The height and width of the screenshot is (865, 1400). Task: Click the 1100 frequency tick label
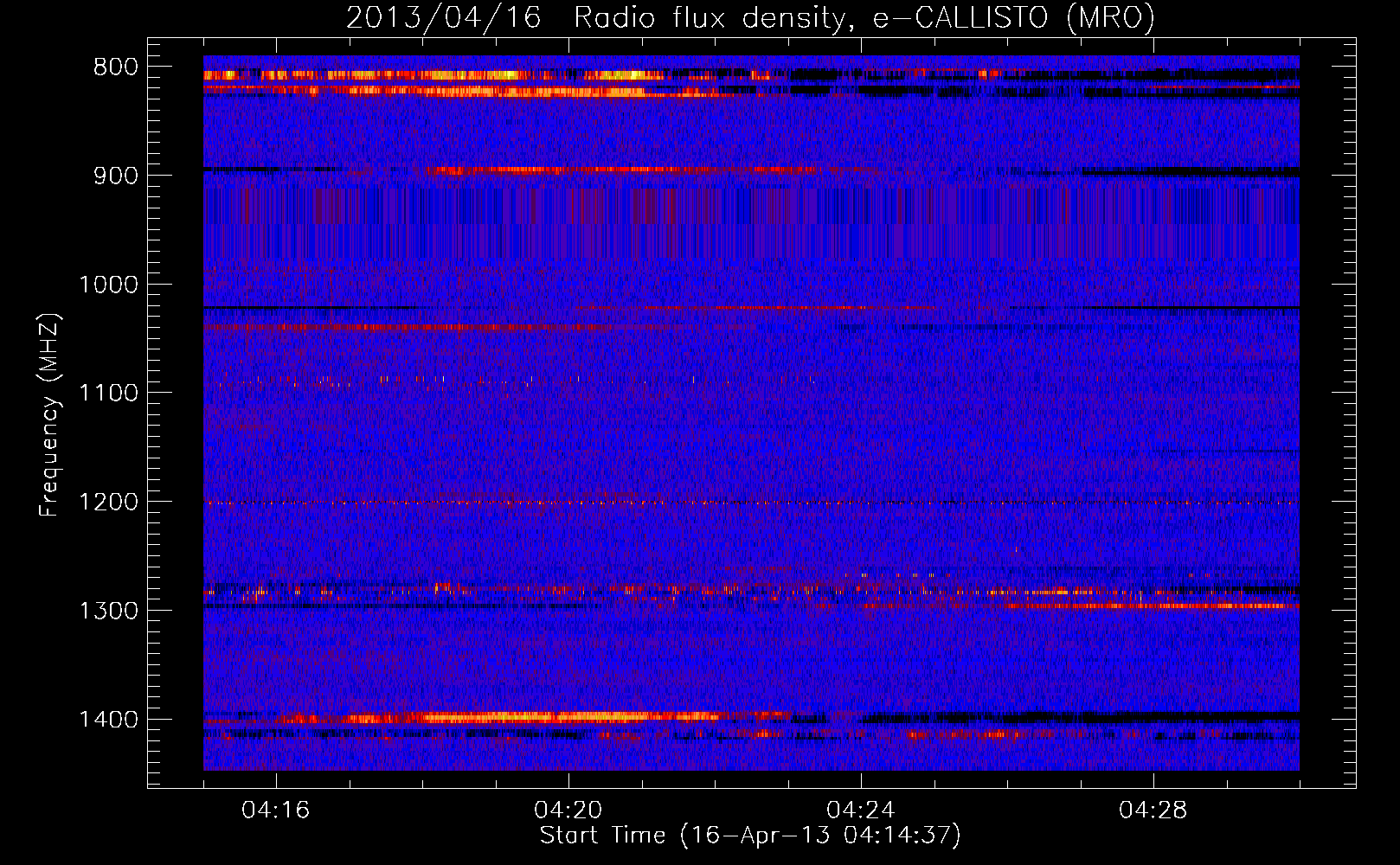tap(108, 394)
